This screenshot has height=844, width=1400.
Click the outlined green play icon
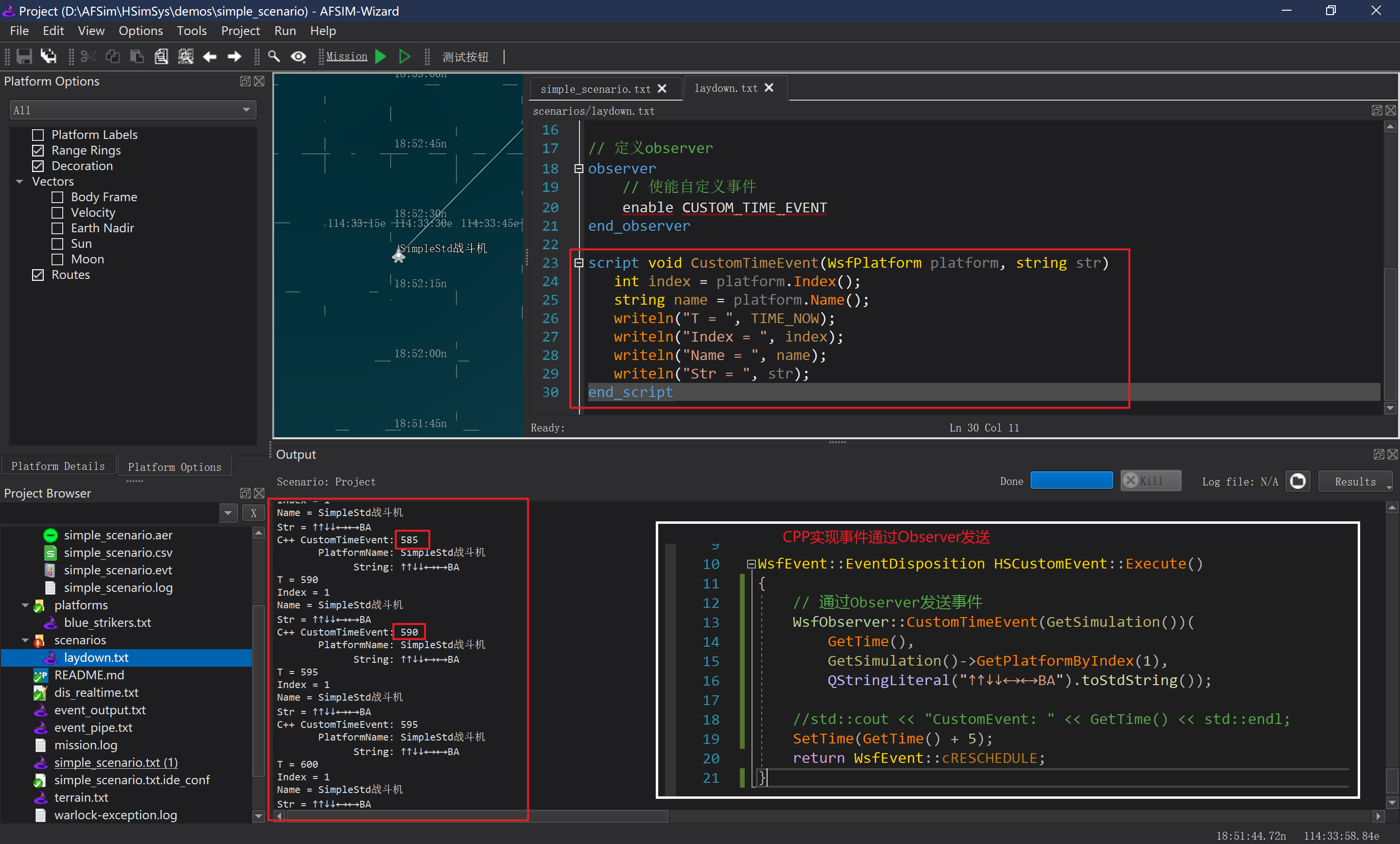coord(404,56)
